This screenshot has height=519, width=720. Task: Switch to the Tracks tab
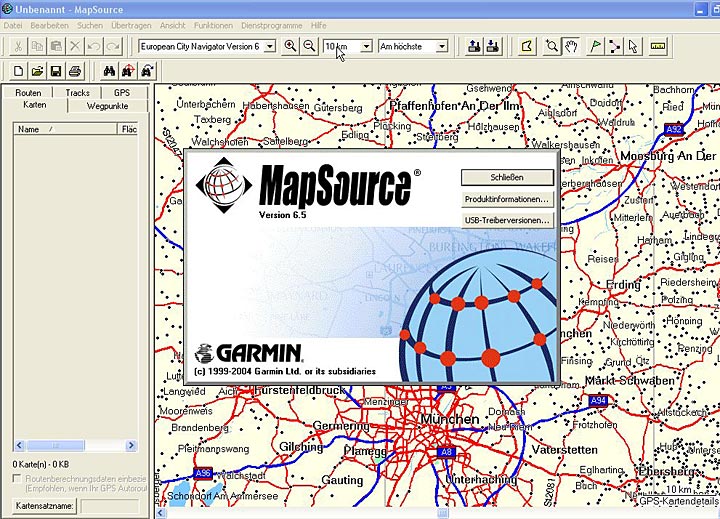(77, 93)
